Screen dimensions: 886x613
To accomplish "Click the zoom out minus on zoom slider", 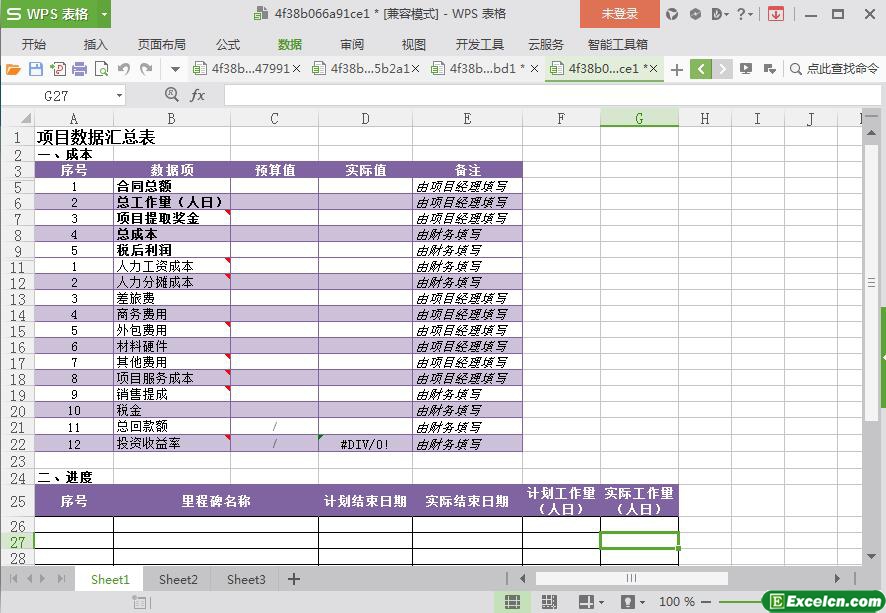I will point(705,602).
